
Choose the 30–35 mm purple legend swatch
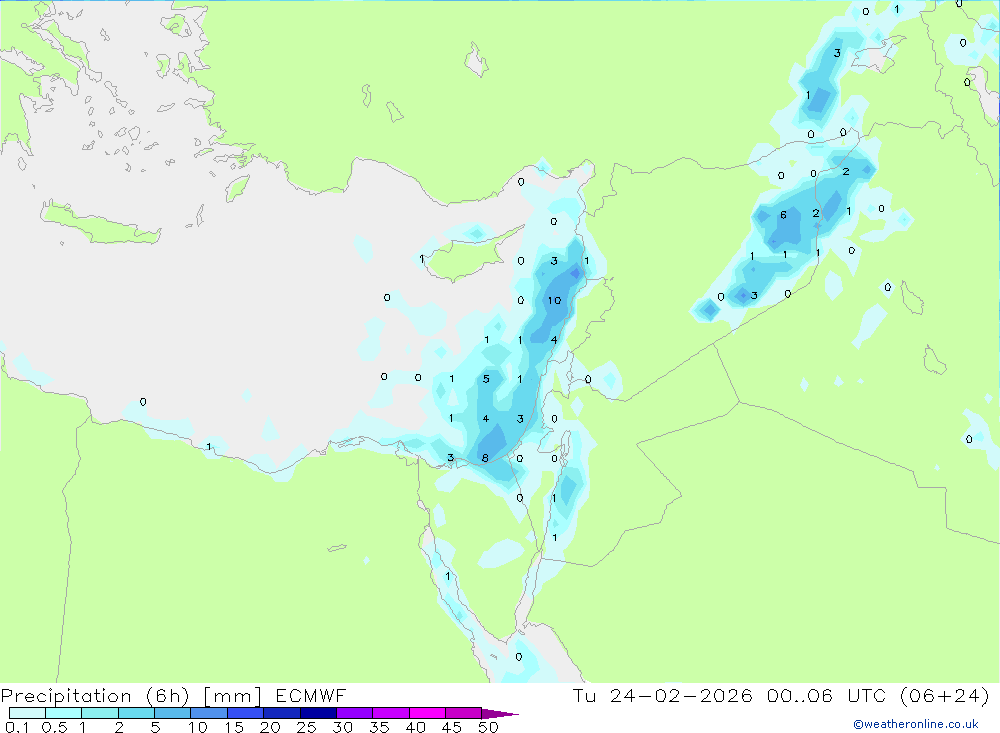pos(355,713)
